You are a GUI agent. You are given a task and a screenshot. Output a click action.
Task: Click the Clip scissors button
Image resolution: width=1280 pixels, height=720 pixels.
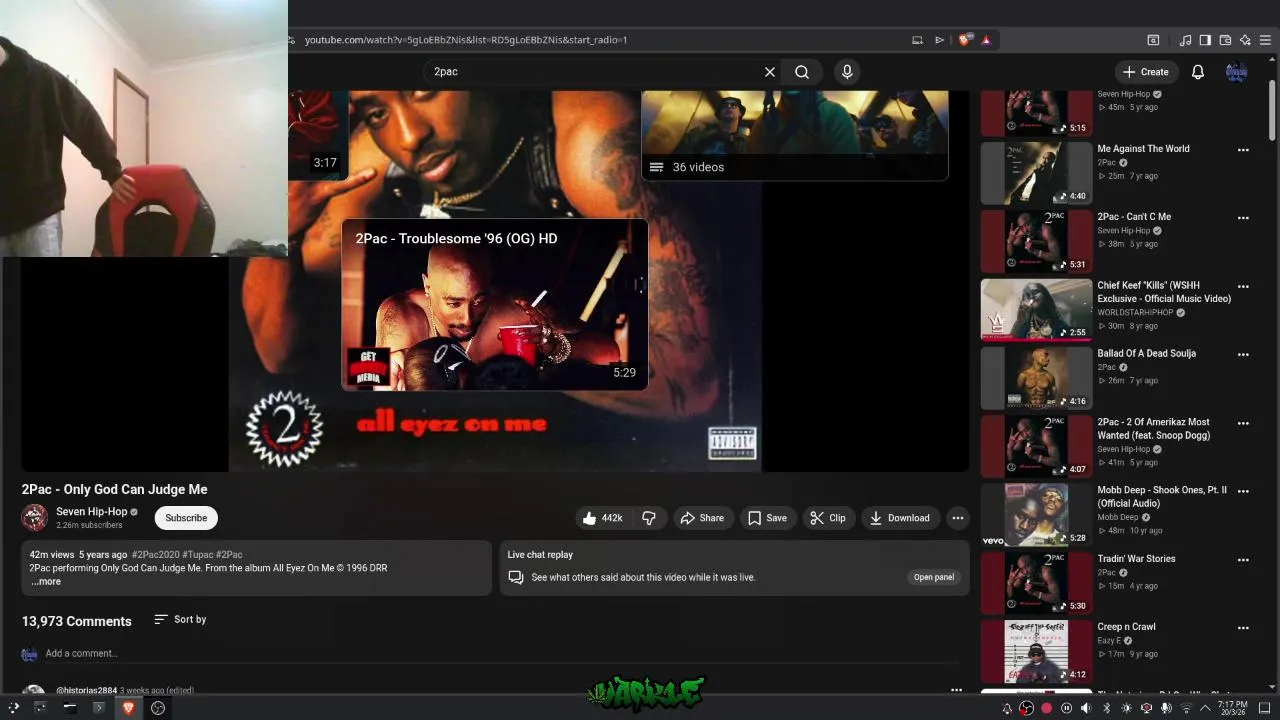tap(828, 518)
